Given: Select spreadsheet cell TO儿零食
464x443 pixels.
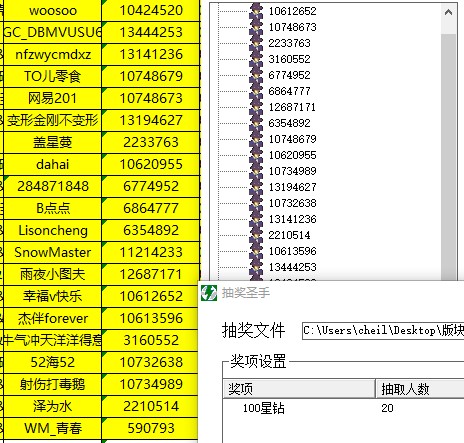Looking at the screenshot, I should click(52, 76).
